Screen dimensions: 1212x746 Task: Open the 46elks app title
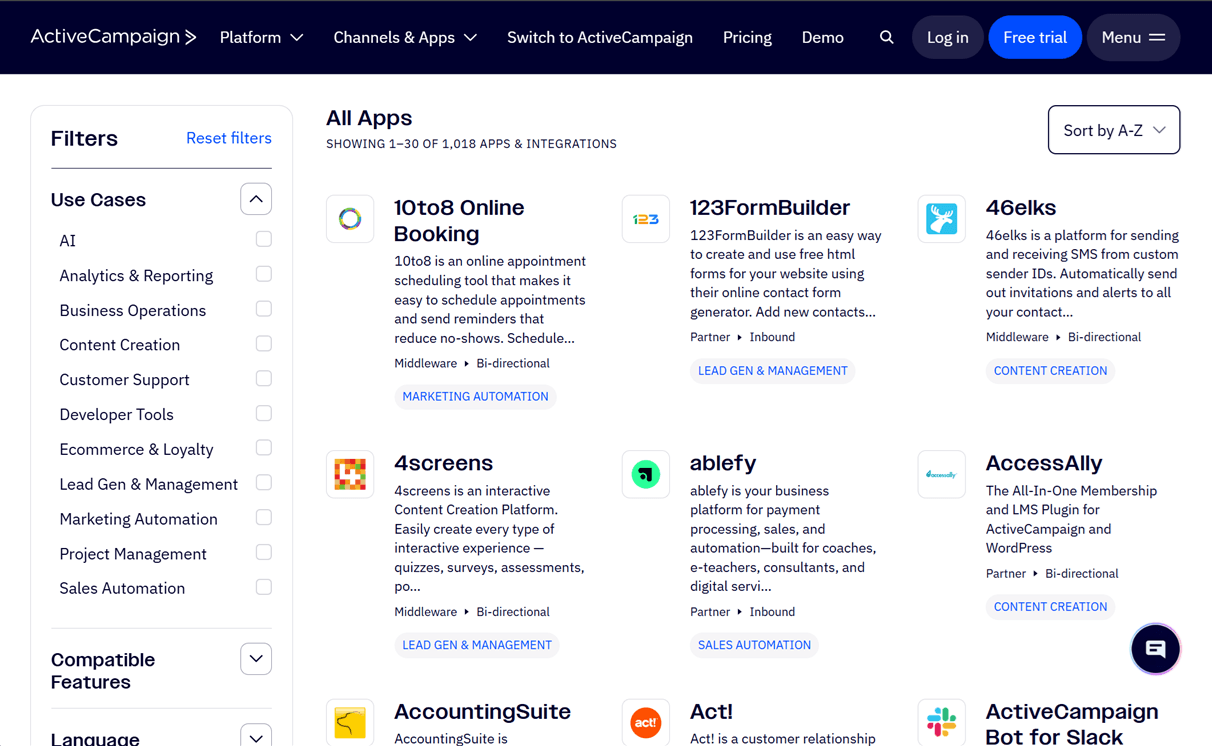[x=1021, y=208]
